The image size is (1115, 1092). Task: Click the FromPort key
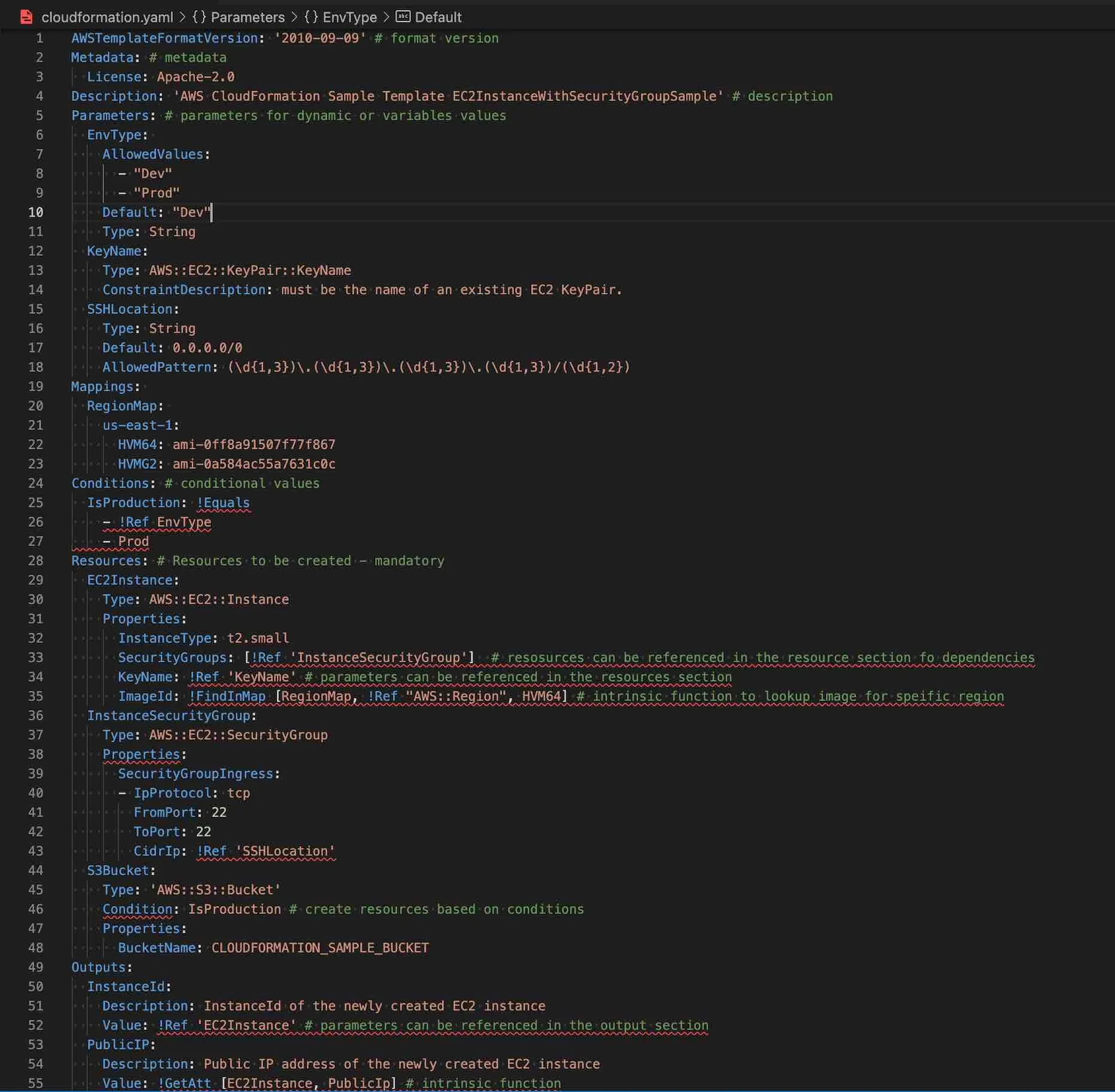164,813
